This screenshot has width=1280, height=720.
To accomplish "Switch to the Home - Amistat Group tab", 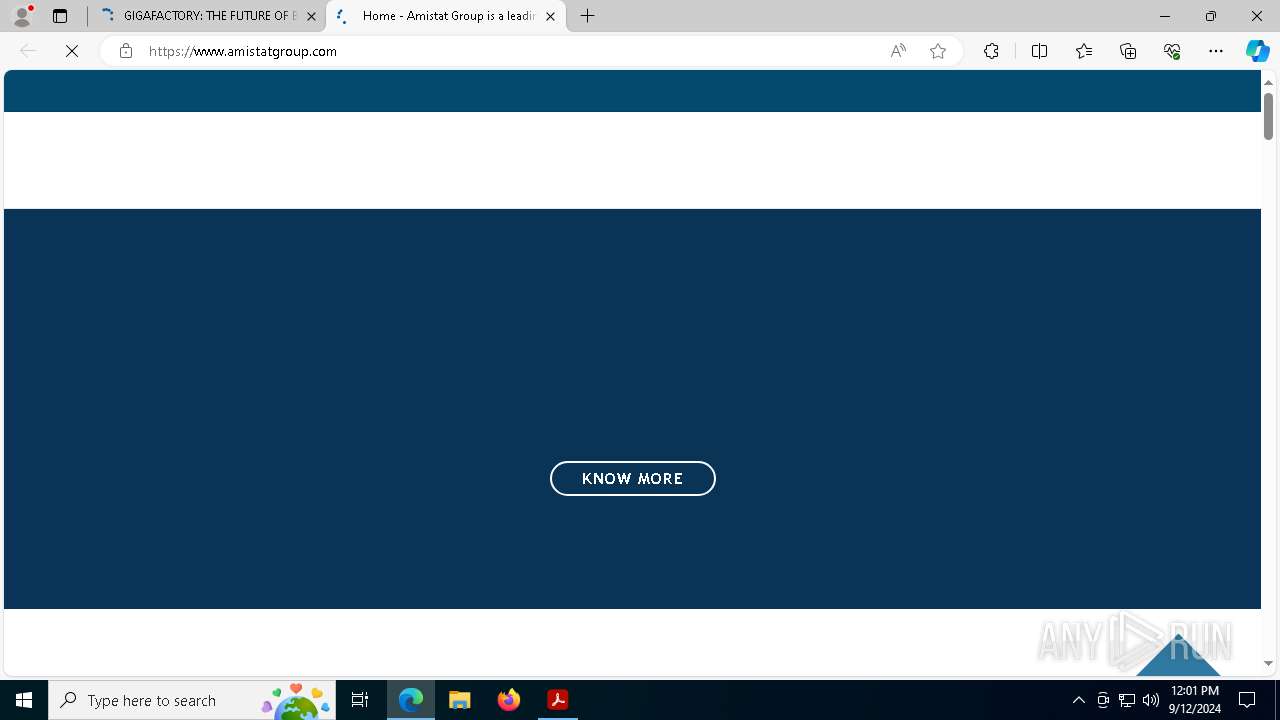I will (x=446, y=16).
